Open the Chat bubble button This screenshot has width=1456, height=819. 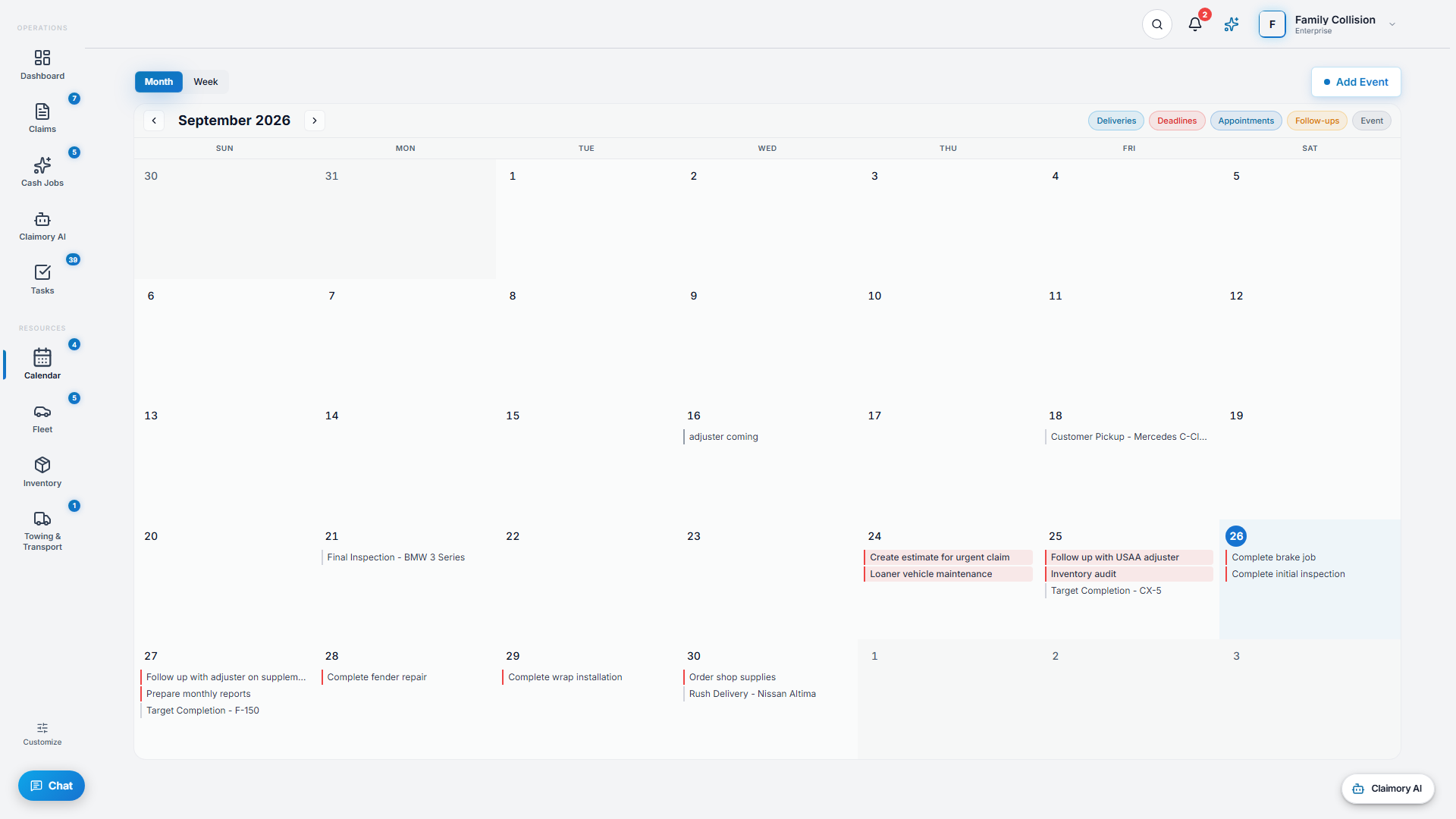point(52,786)
